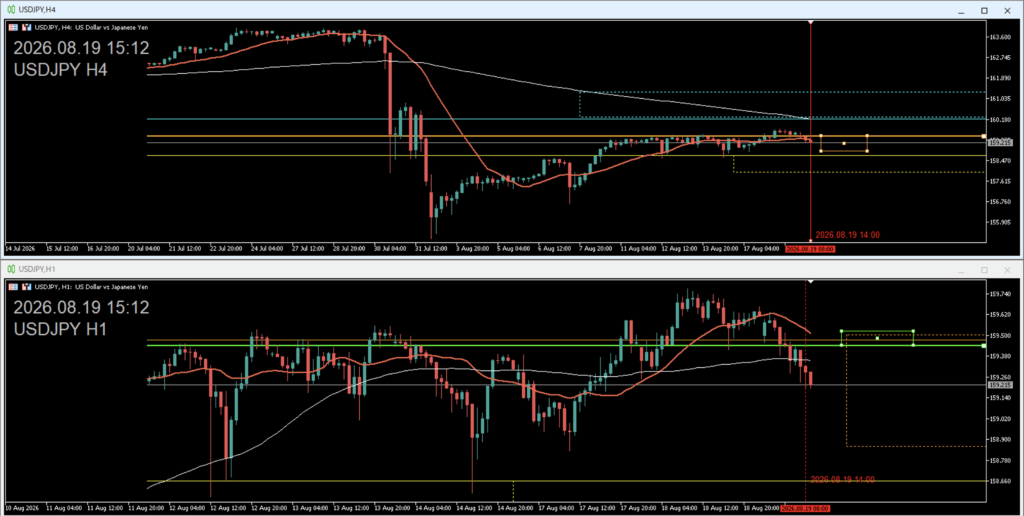Click '7 Aug 20:00' on H4 time axis
This screenshot has width=1024, height=516.
coord(595,249)
